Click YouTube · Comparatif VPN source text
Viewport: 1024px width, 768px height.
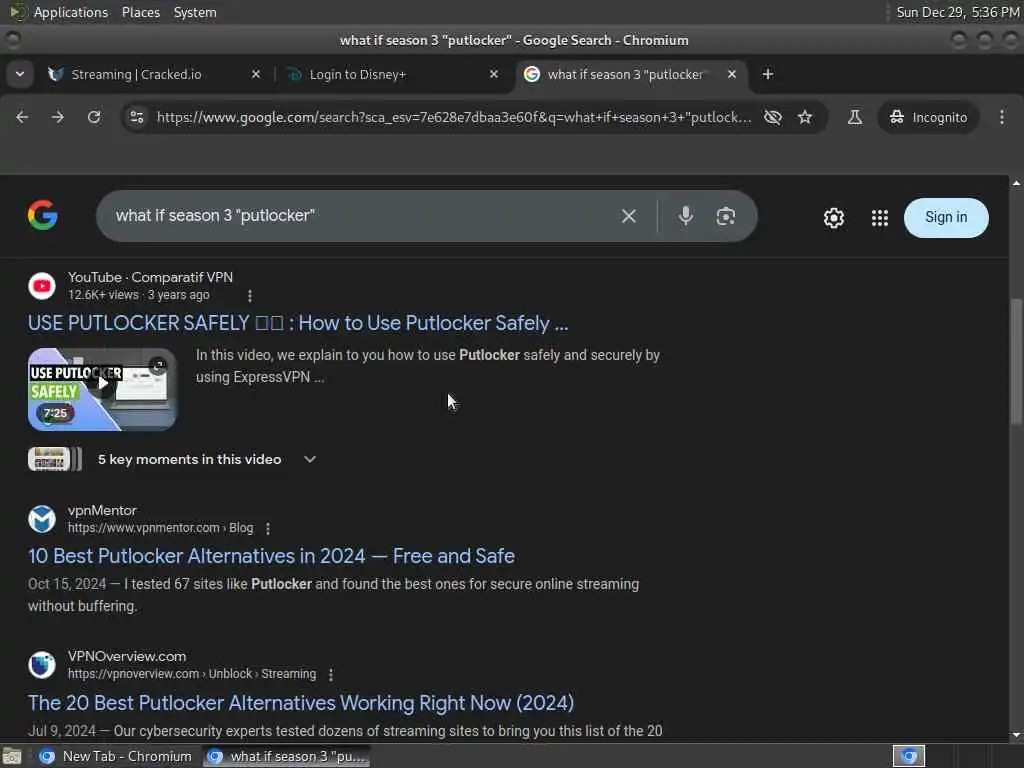point(150,278)
